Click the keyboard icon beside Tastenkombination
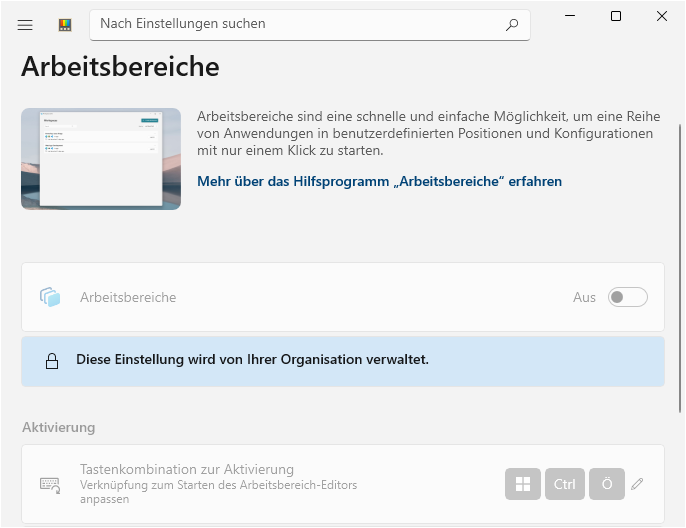This screenshot has width=686, height=528. (x=50, y=485)
